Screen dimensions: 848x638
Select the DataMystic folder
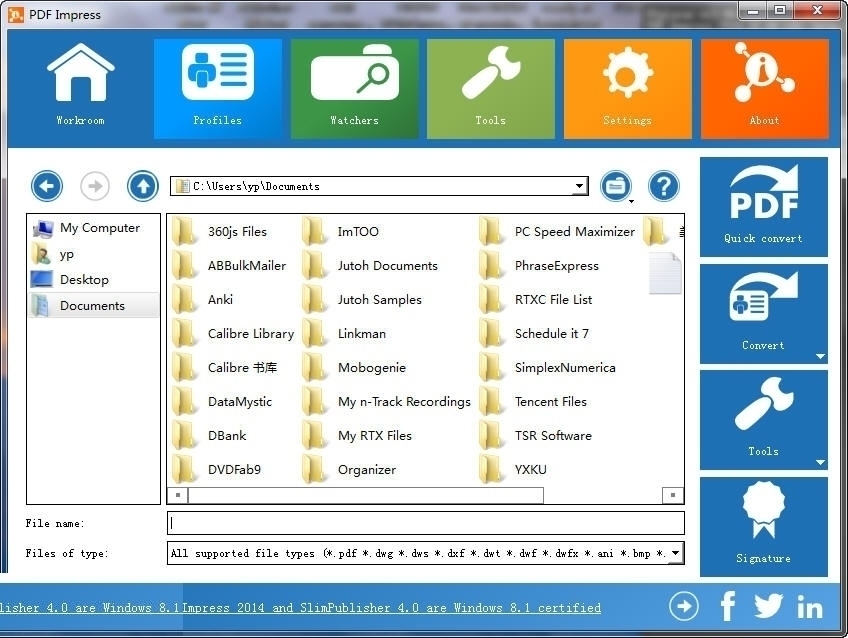pyautogui.click(x=222, y=401)
